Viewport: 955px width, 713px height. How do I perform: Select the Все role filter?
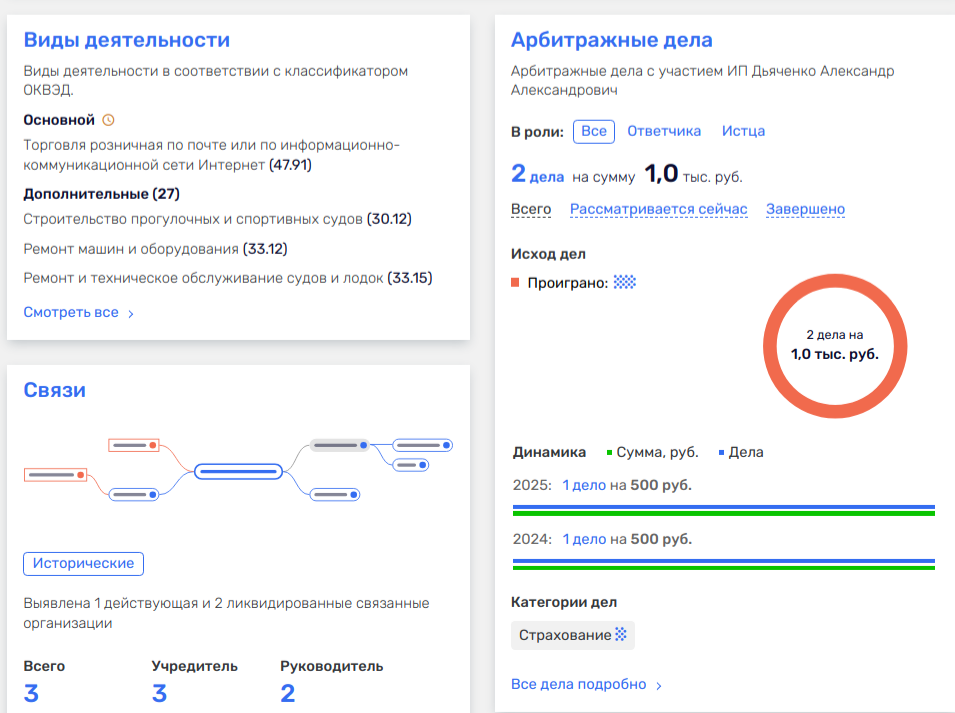[x=594, y=132]
